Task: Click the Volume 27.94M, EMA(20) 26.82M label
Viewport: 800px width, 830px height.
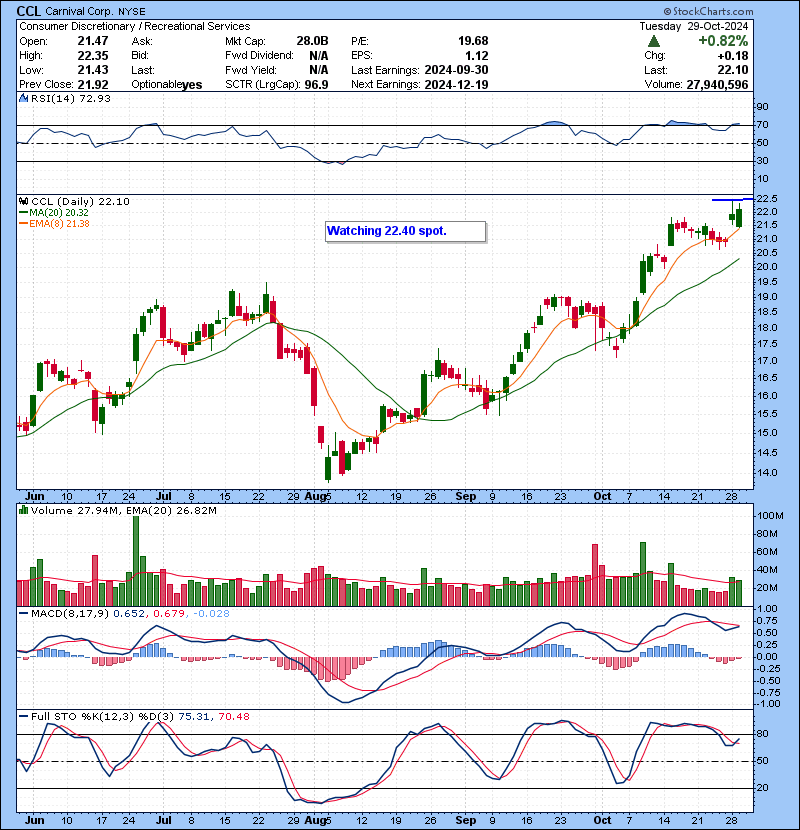Action: click(x=123, y=510)
